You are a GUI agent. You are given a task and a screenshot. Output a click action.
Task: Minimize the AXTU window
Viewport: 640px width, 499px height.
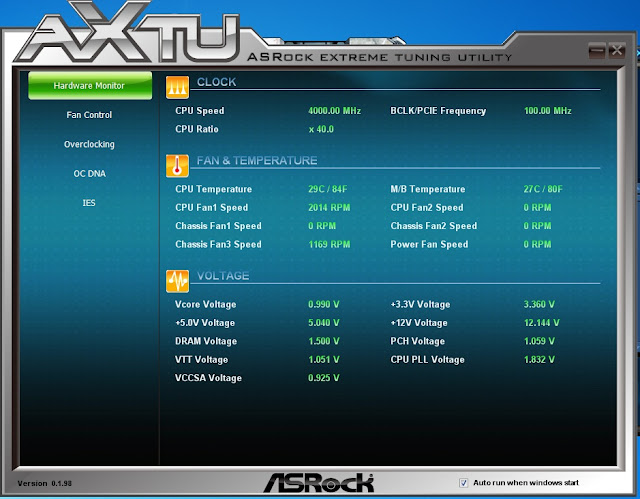point(597,51)
